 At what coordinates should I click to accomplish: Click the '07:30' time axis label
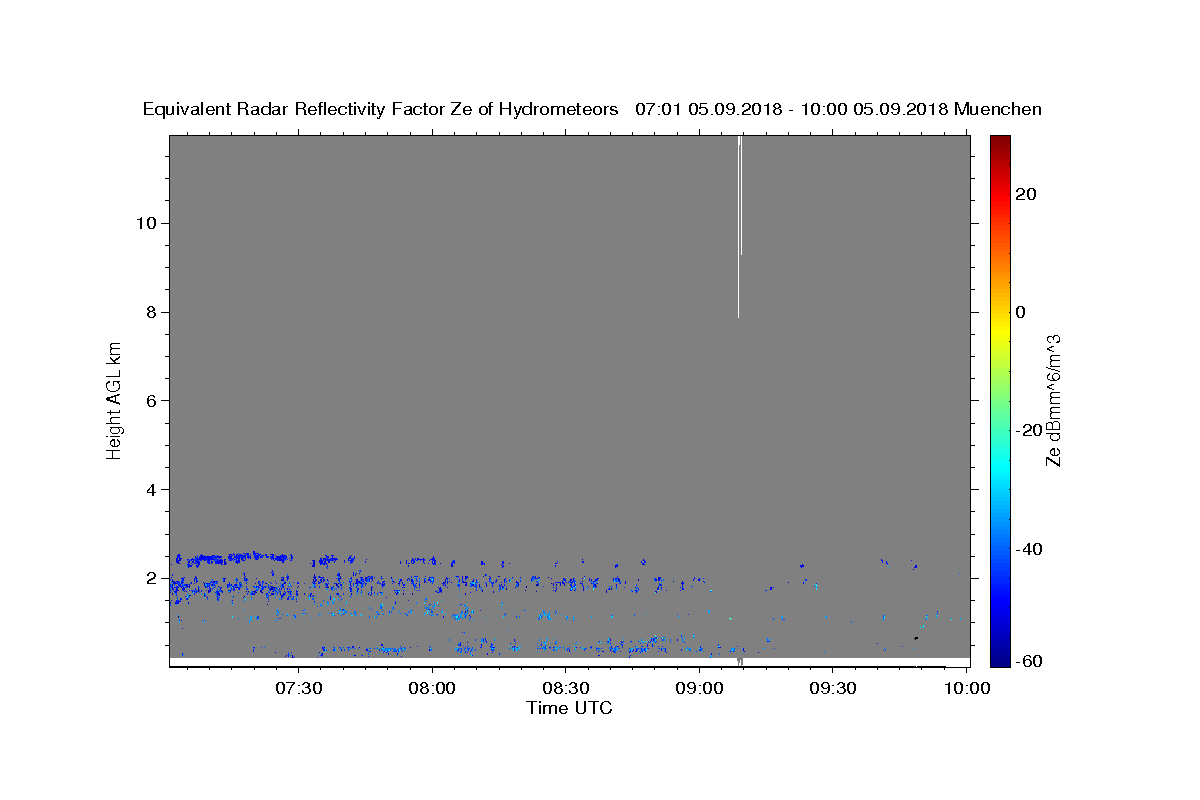pyautogui.click(x=299, y=688)
